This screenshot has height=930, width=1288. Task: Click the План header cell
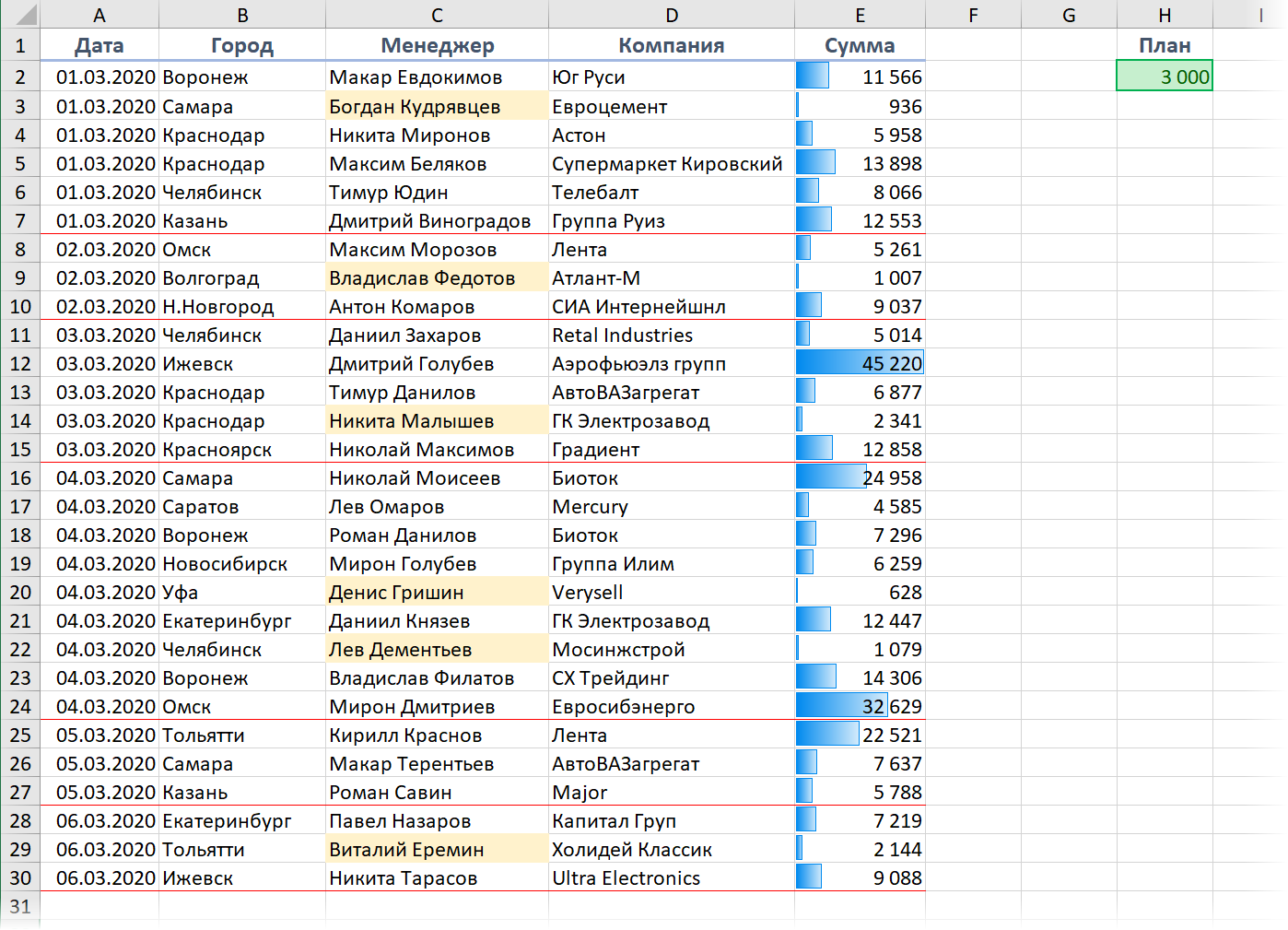click(x=1165, y=45)
